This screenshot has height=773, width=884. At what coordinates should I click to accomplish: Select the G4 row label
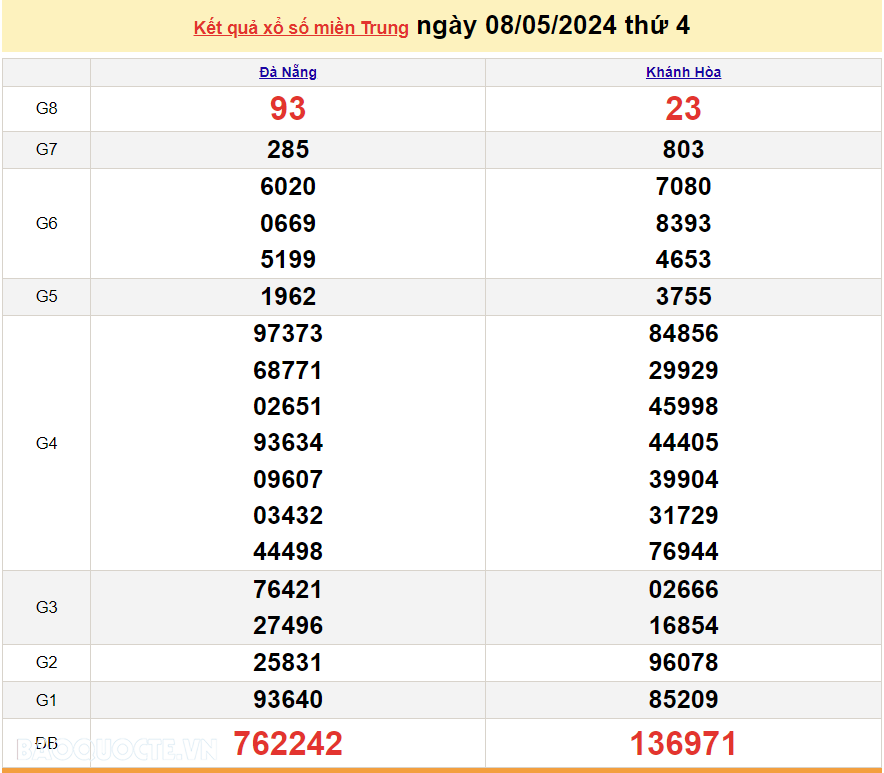(46, 443)
